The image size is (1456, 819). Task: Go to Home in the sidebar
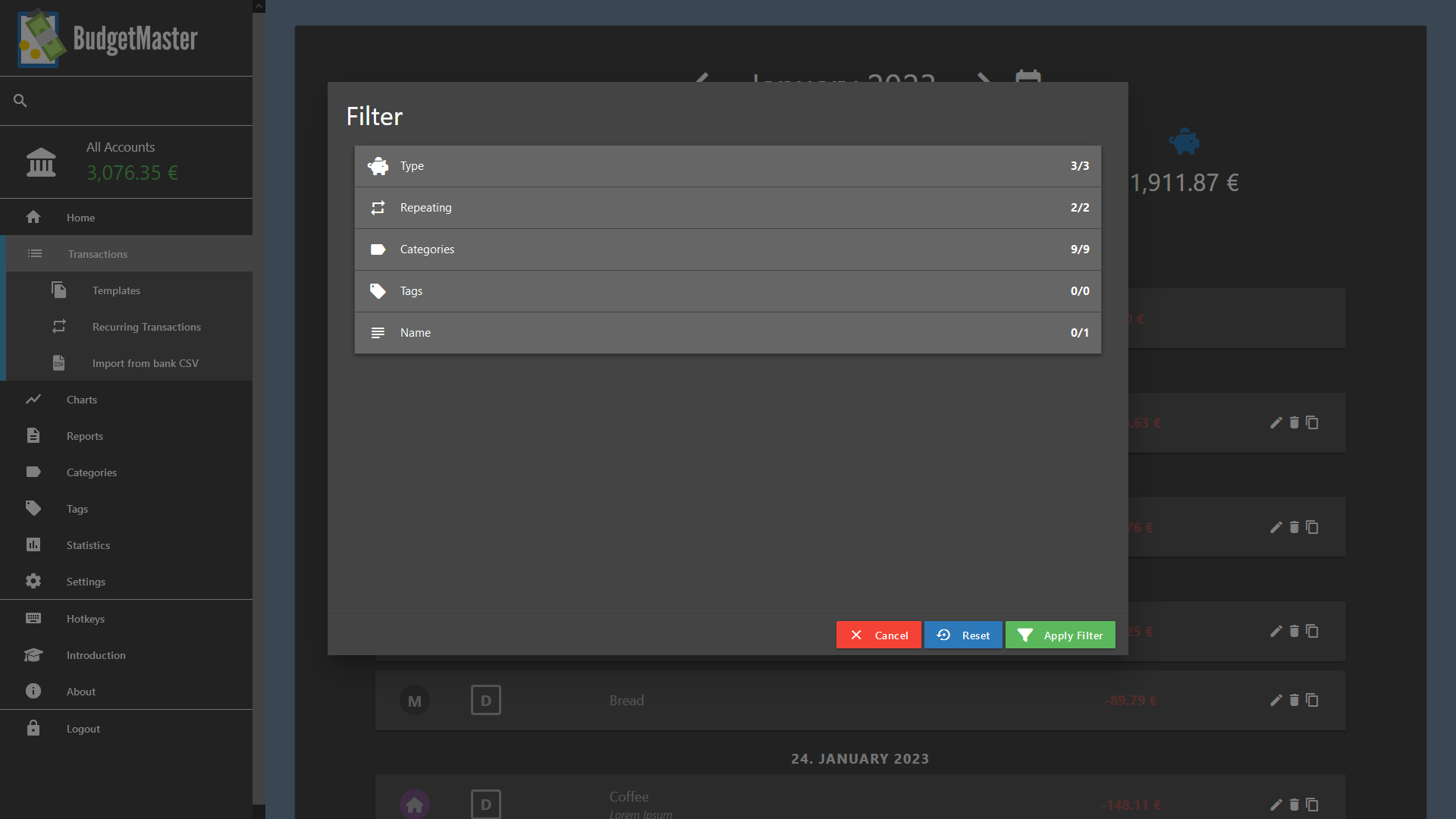point(126,218)
